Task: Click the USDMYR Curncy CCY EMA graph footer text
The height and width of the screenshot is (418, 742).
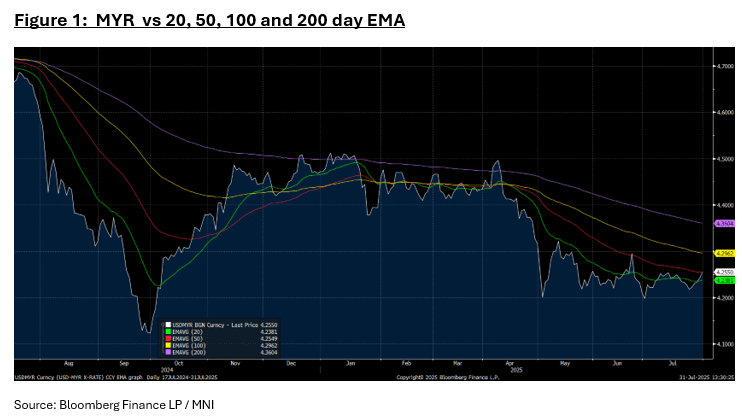Action: click(116, 377)
